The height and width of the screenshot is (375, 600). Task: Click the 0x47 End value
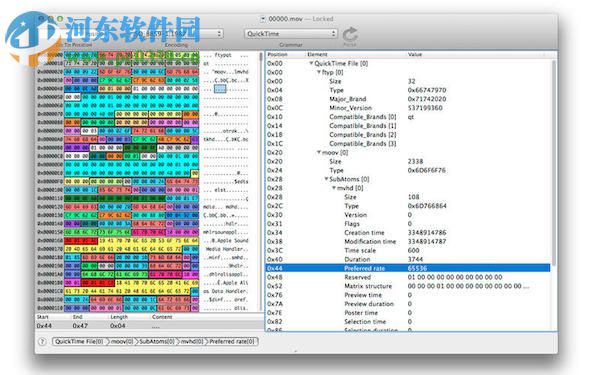(x=80, y=326)
